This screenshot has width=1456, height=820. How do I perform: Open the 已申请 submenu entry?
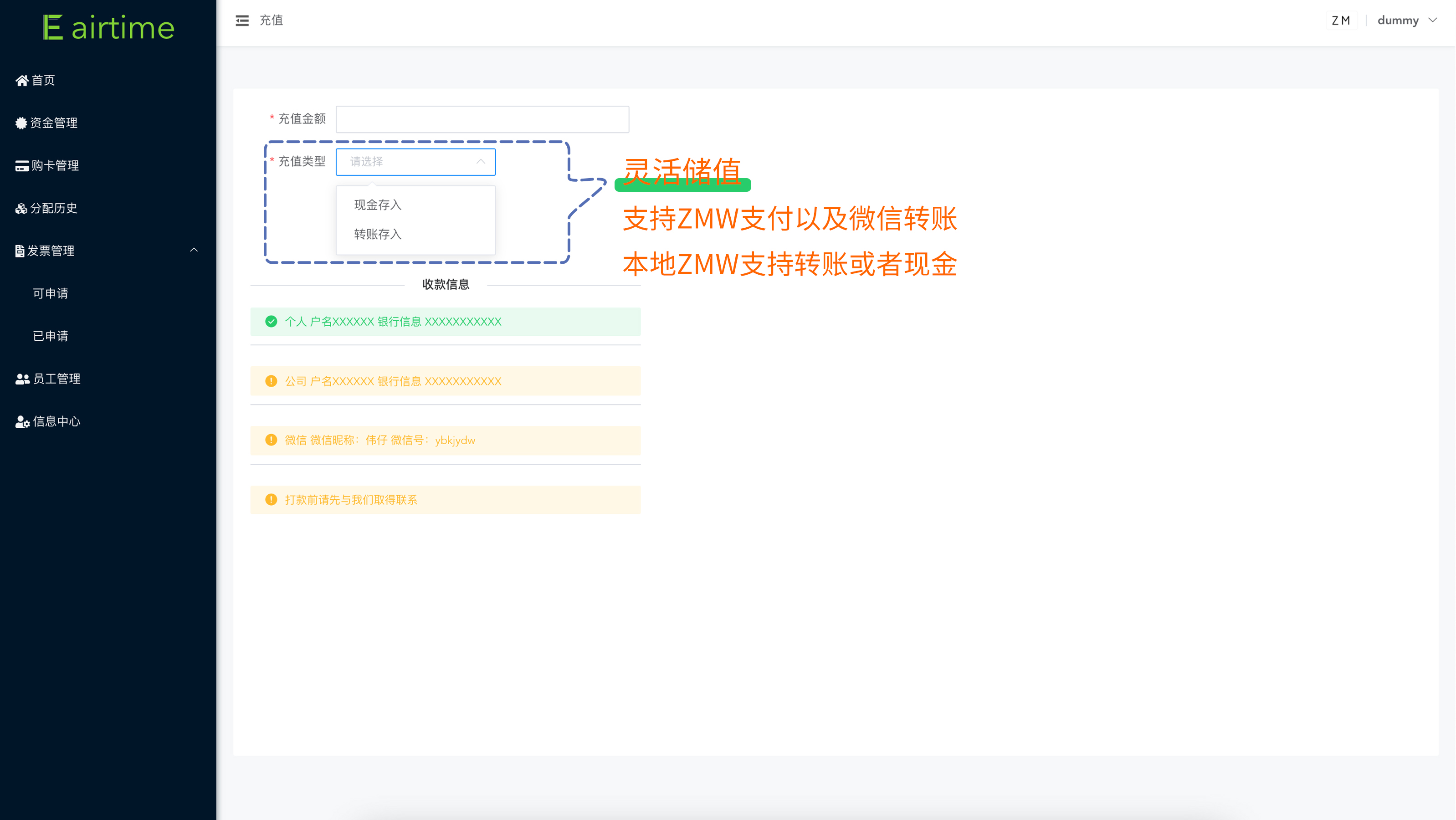108,336
